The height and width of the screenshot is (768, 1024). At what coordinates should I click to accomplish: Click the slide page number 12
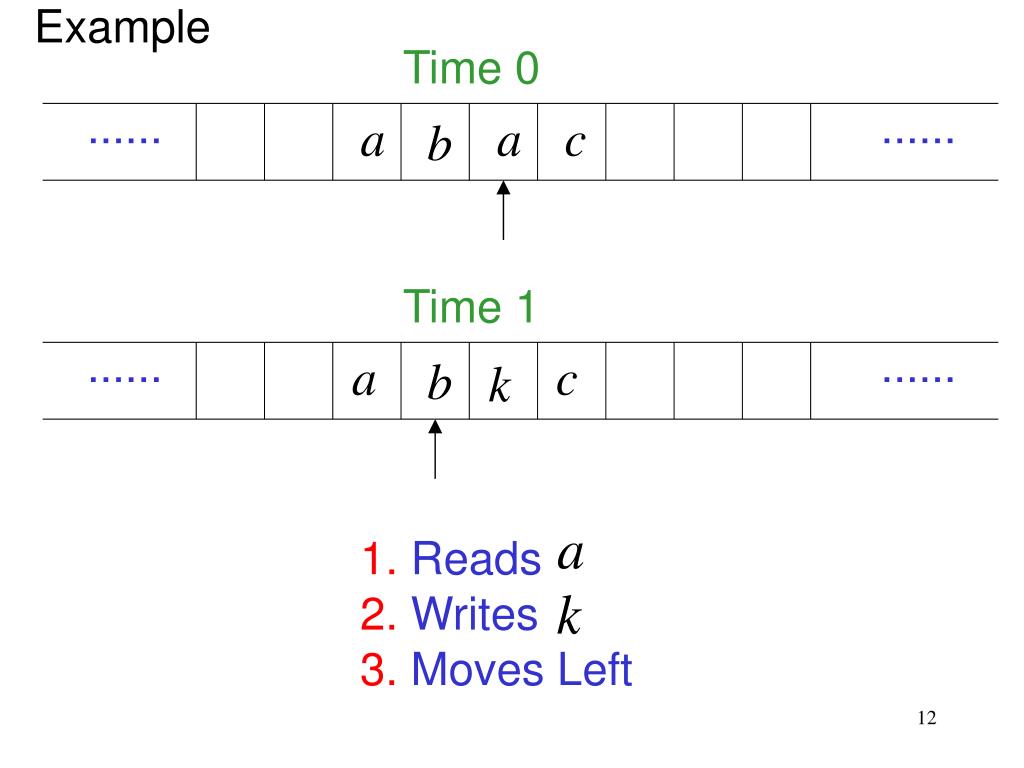[x=927, y=718]
